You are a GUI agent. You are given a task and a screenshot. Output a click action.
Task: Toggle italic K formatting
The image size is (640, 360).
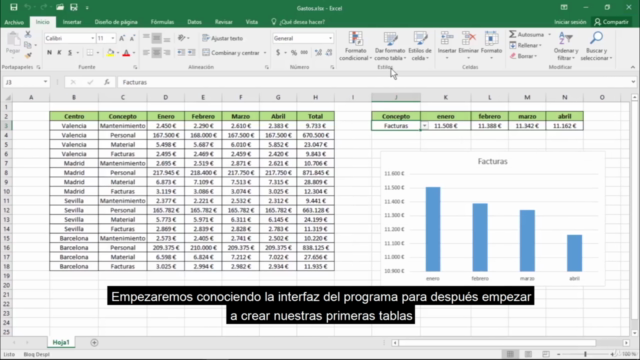coord(59,53)
